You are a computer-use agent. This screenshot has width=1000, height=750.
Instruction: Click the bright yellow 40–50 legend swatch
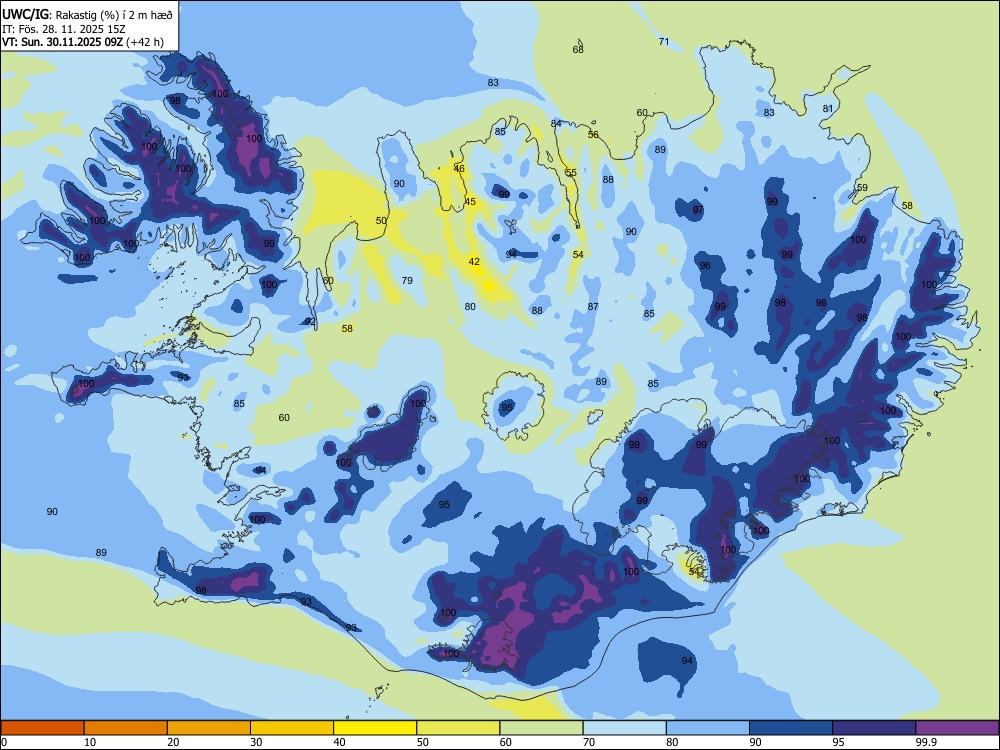click(375, 728)
